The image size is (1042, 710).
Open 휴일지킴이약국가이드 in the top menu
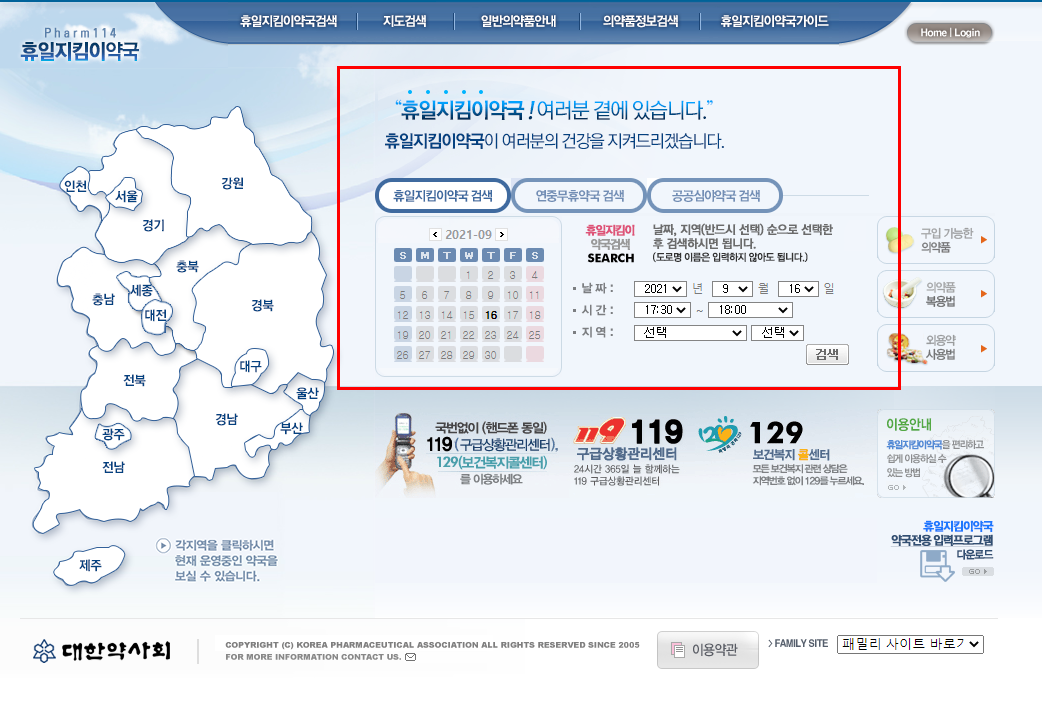pyautogui.click(x=774, y=21)
